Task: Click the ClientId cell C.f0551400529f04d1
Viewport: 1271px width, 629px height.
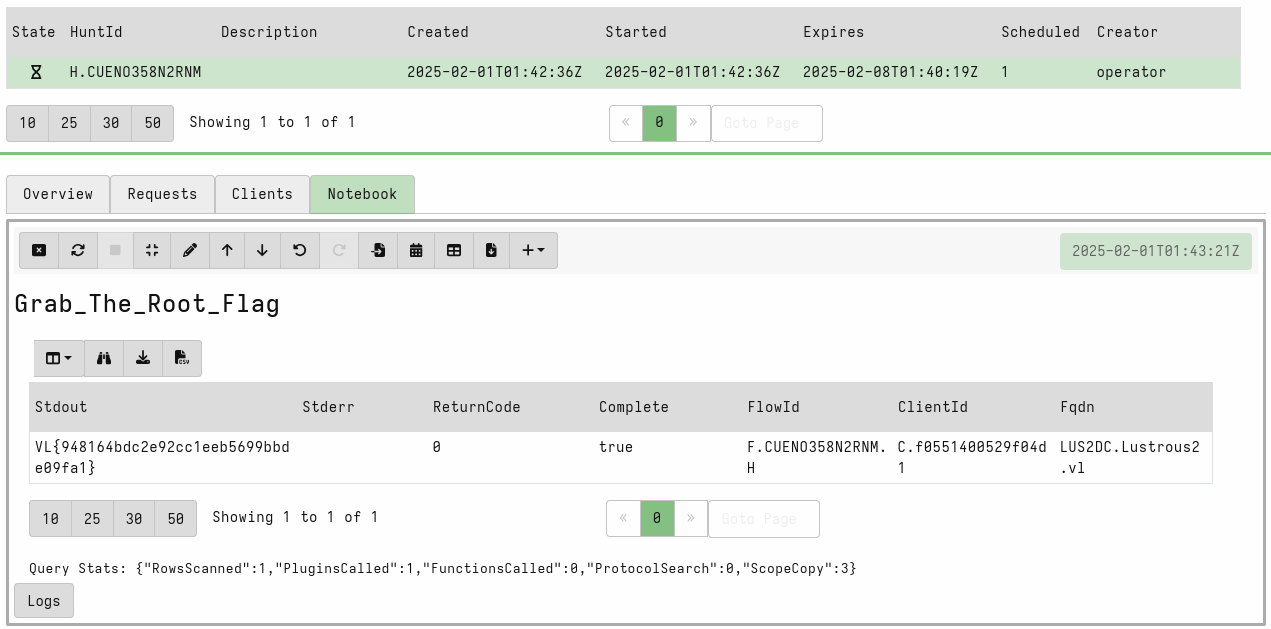Action: click(972, 457)
